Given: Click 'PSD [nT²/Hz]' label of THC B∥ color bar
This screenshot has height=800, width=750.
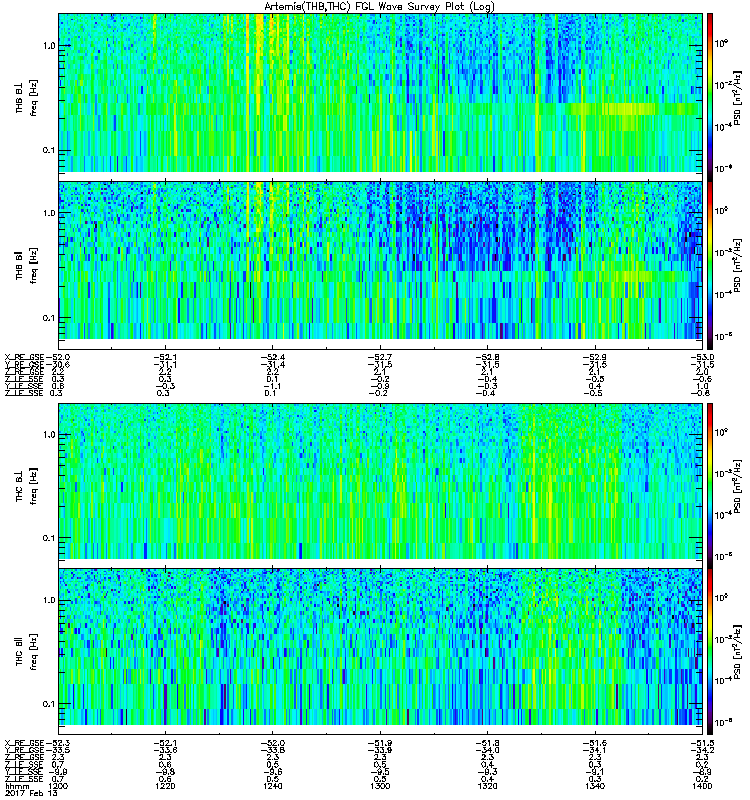Looking at the screenshot, I should click(737, 652).
